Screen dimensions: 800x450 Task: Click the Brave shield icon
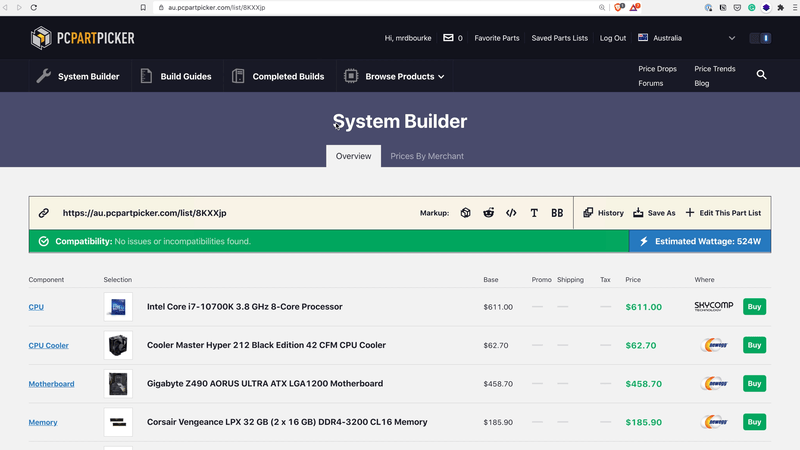coord(619,7)
